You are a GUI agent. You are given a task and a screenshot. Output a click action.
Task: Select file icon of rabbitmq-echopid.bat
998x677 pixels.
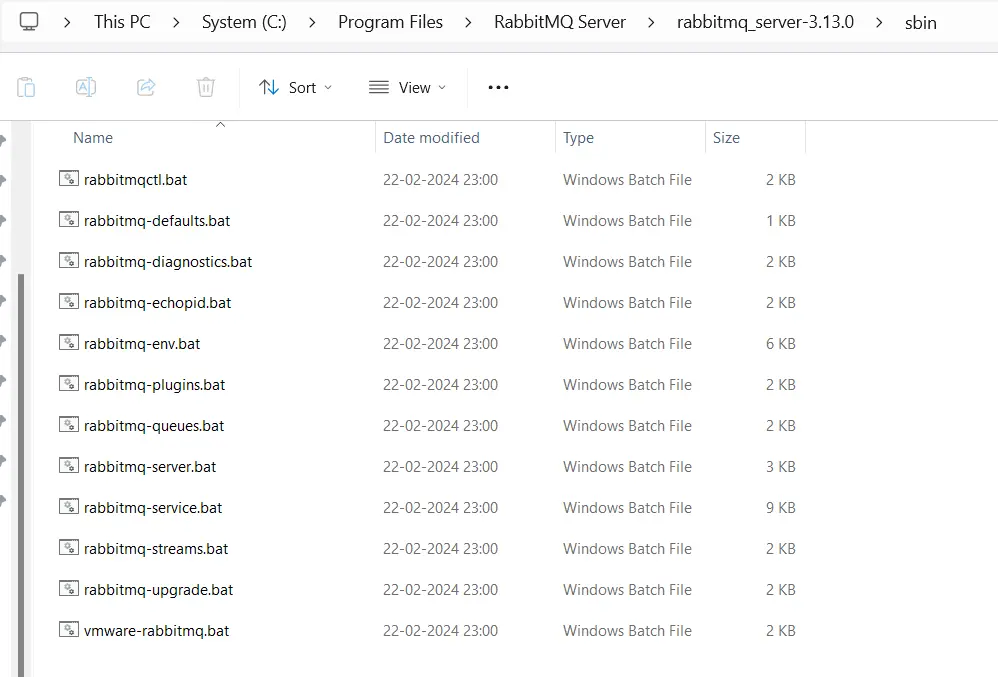[x=69, y=302]
